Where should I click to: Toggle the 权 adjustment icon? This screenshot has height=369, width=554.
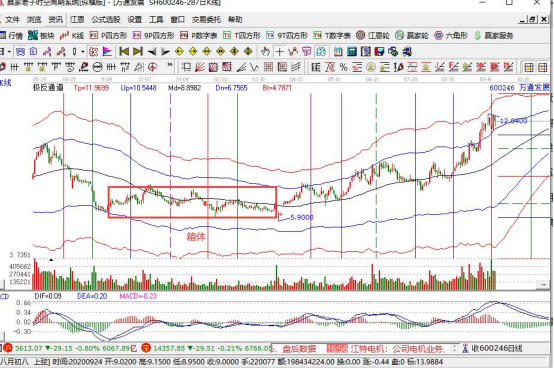click(x=93, y=52)
